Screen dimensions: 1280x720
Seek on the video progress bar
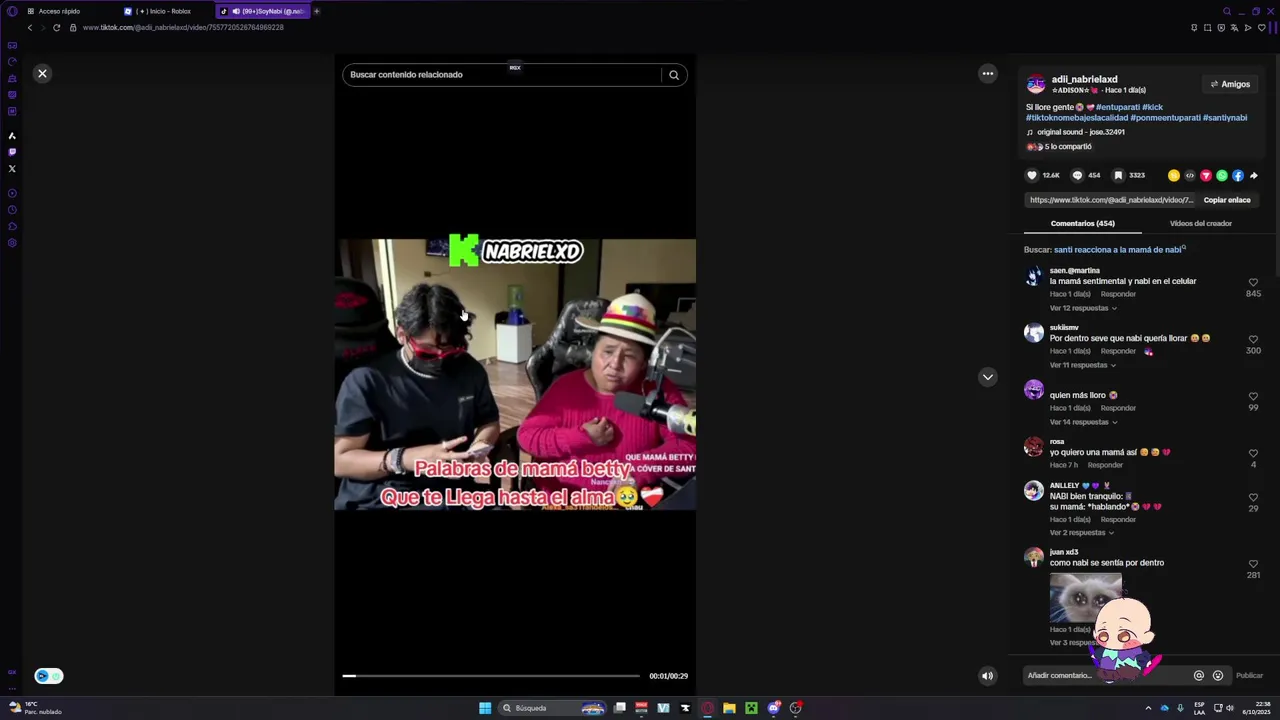(x=491, y=676)
